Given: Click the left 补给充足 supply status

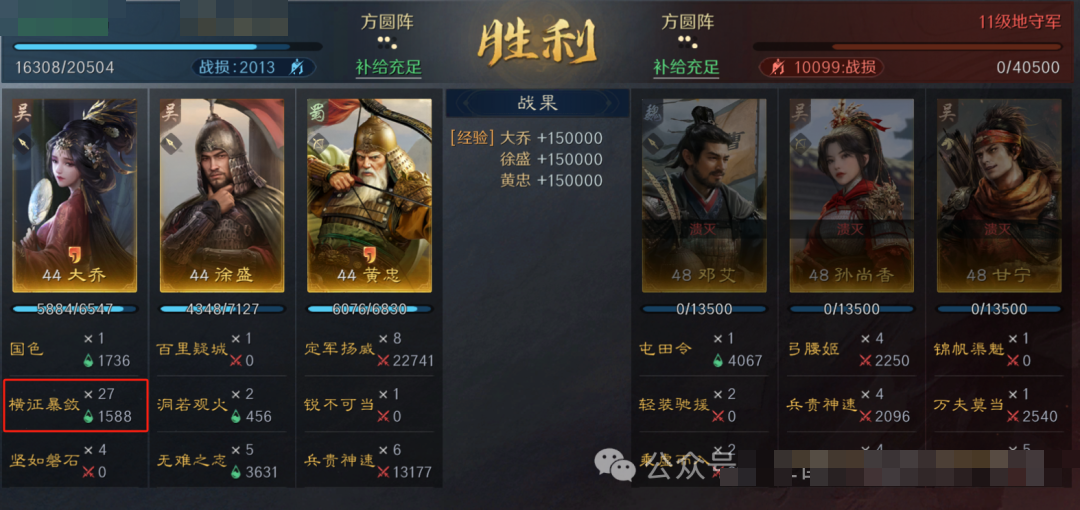Looking at the screenshot, I should (x=388, y=68).
